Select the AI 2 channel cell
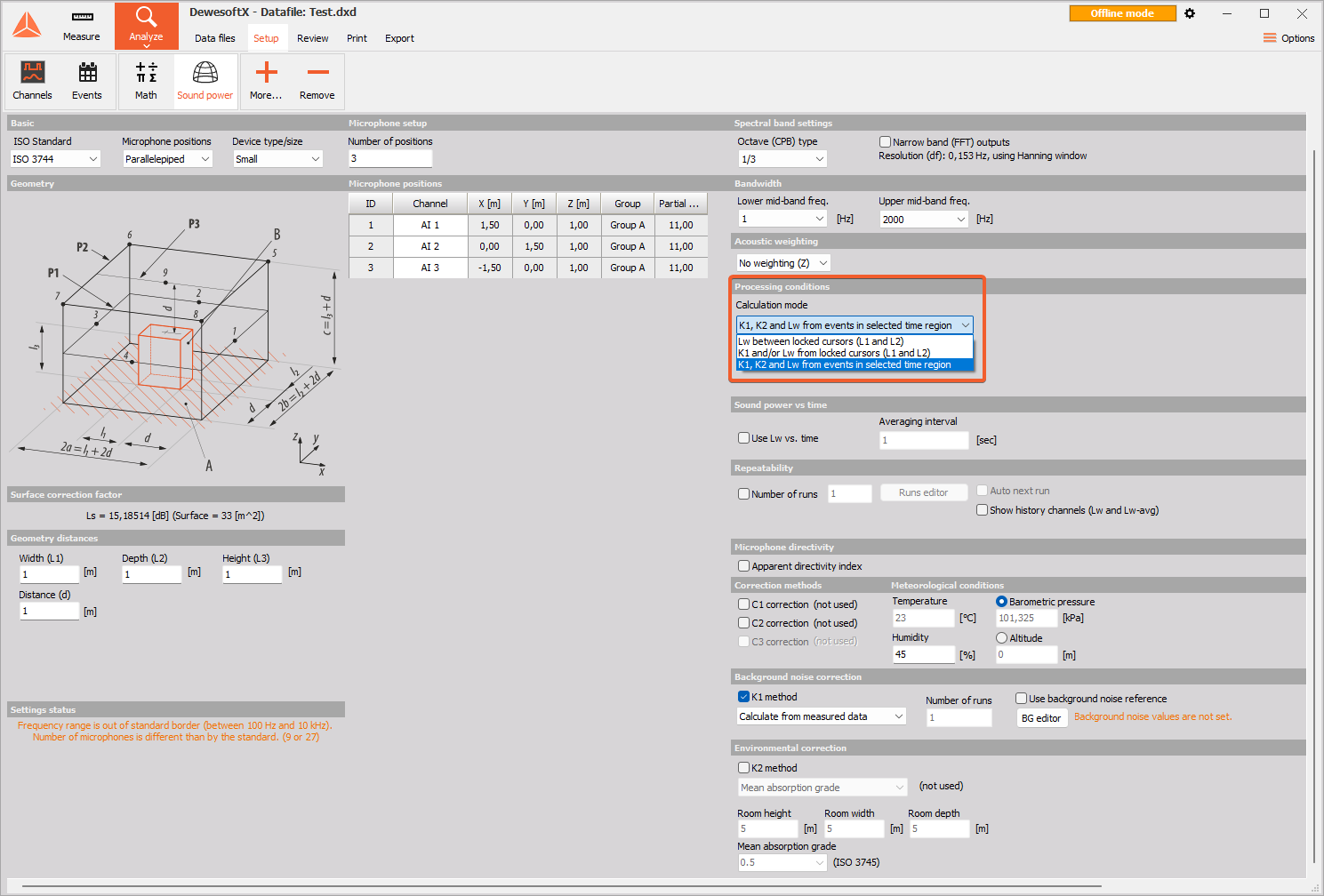Image resolution: width=1324 pixels, height=896 pixels. [x=430, y=246]
